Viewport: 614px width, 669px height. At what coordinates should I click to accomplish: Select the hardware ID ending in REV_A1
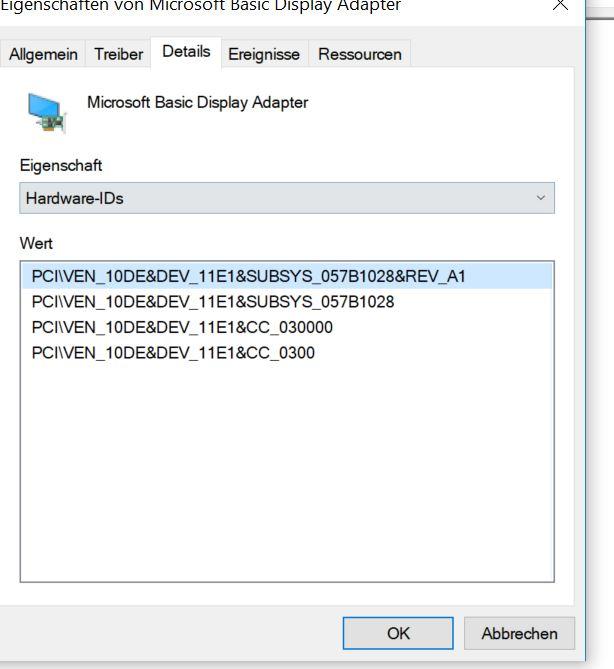pos(287,276)
